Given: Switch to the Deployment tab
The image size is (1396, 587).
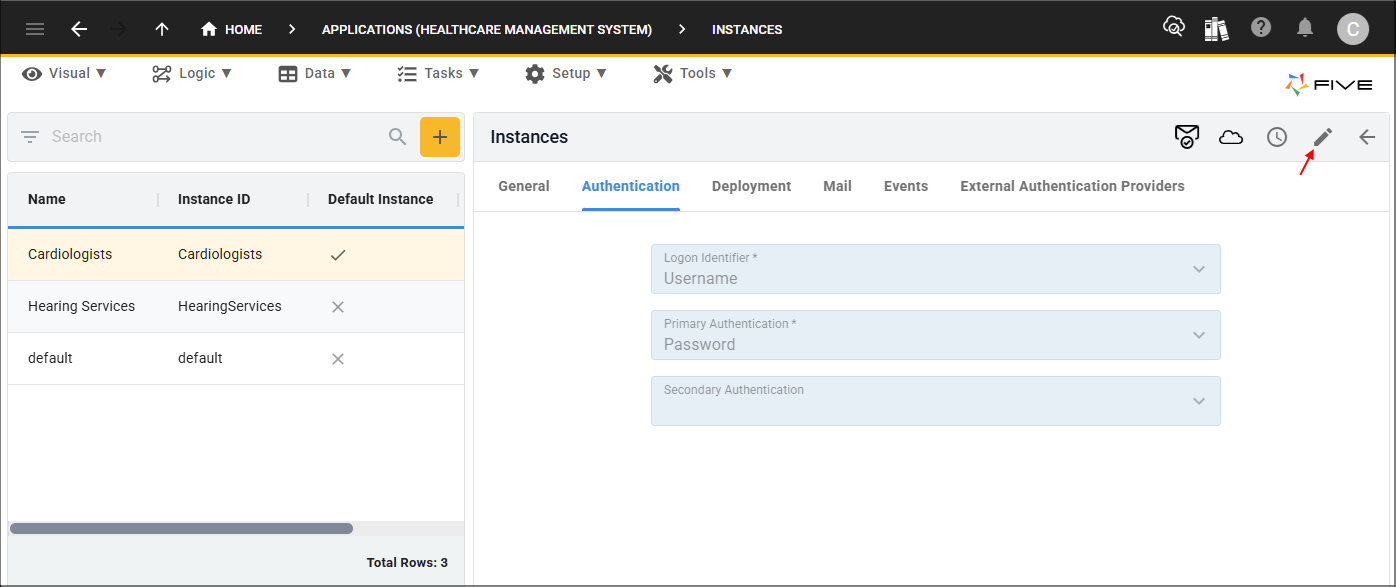Looking at the screenshot, I should (752, 186).
